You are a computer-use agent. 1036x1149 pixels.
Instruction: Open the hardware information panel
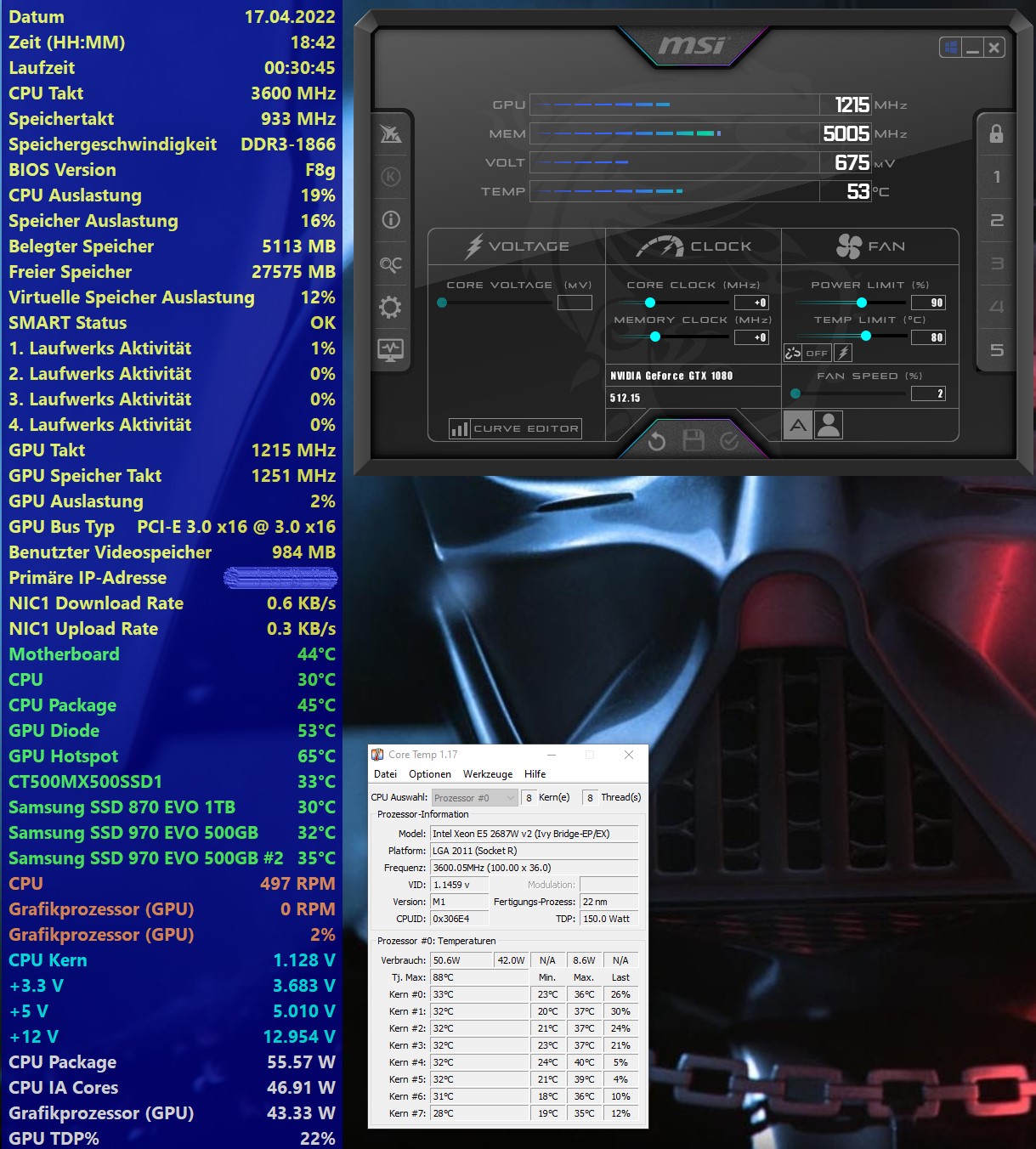pyautogui.click(x=391, y=219)
